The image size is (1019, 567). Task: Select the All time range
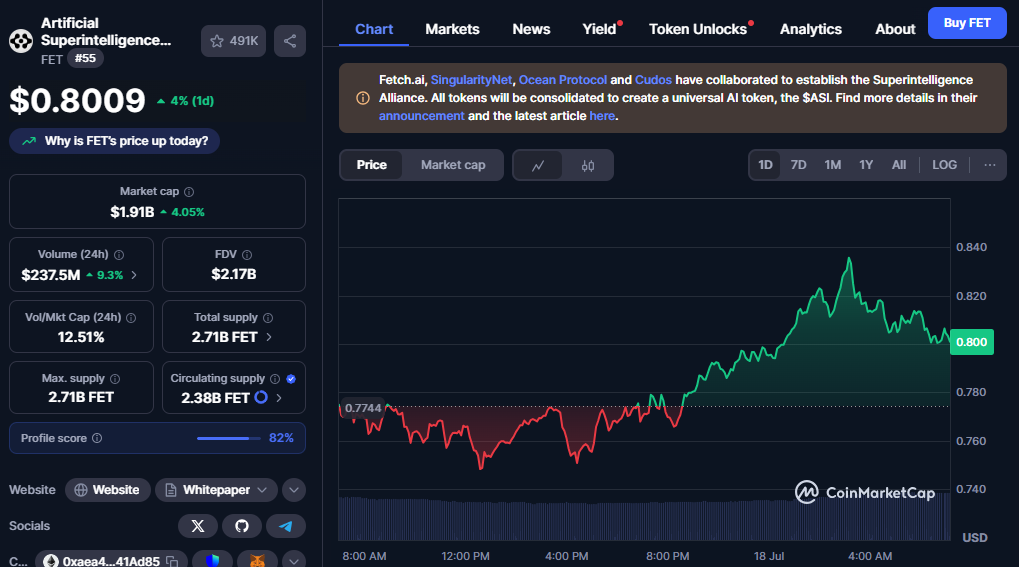coord(899,165)
